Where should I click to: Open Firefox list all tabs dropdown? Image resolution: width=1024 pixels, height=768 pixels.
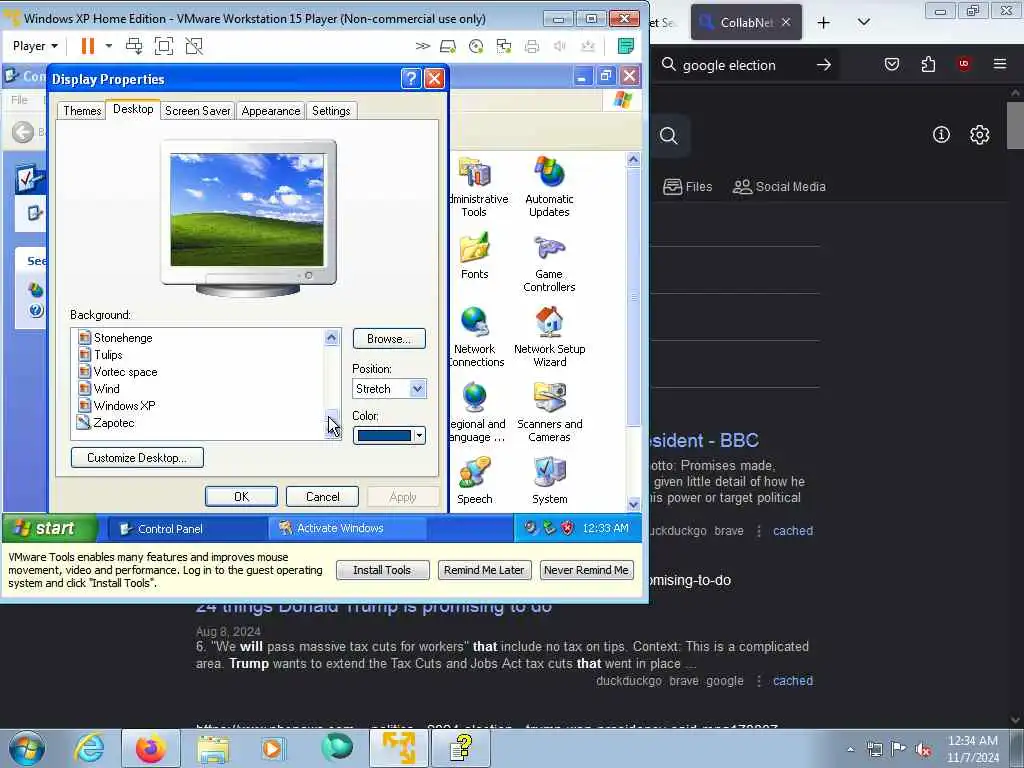(863, 23)
